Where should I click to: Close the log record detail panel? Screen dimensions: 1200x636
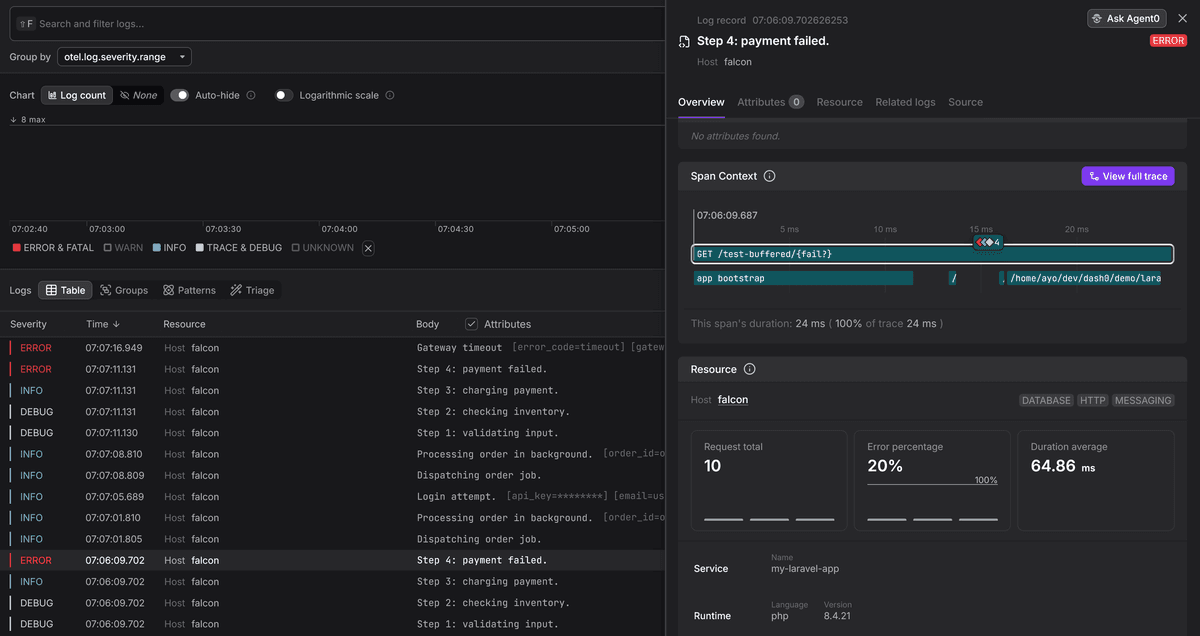(x=1183, y=18)
